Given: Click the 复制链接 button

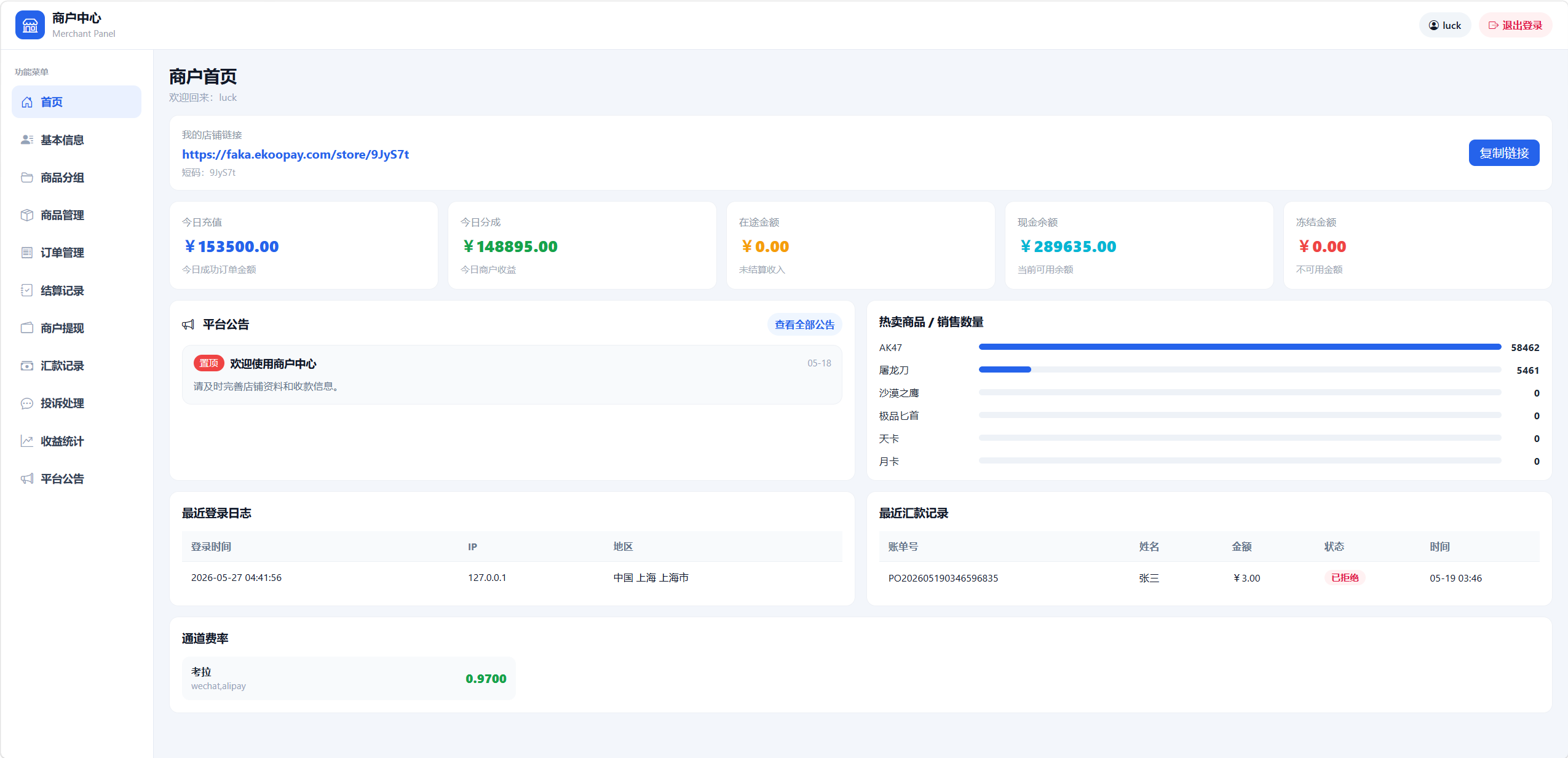Looking at the screenshot, I should (x=1503, y=153).
